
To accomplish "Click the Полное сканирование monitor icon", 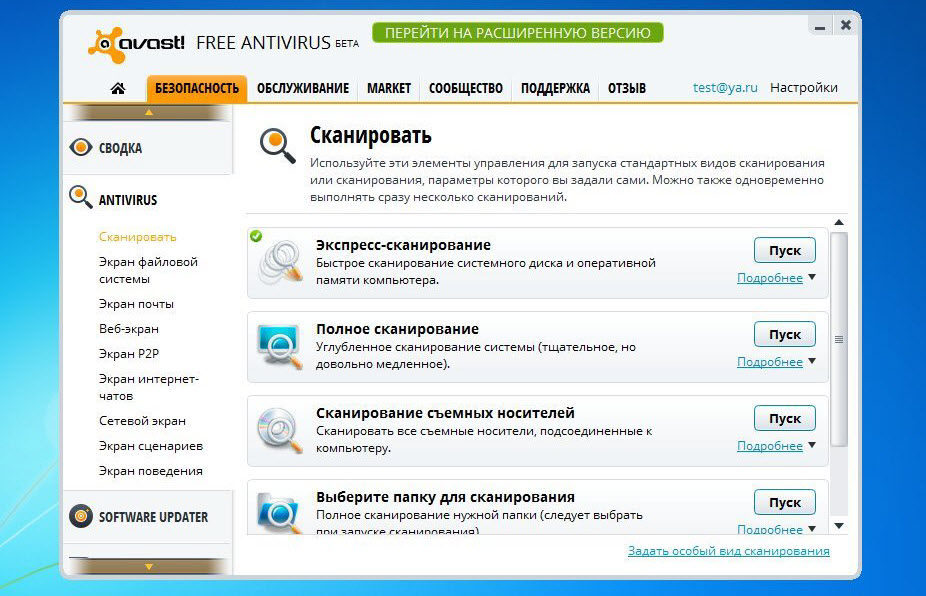I will click(278, 346).
